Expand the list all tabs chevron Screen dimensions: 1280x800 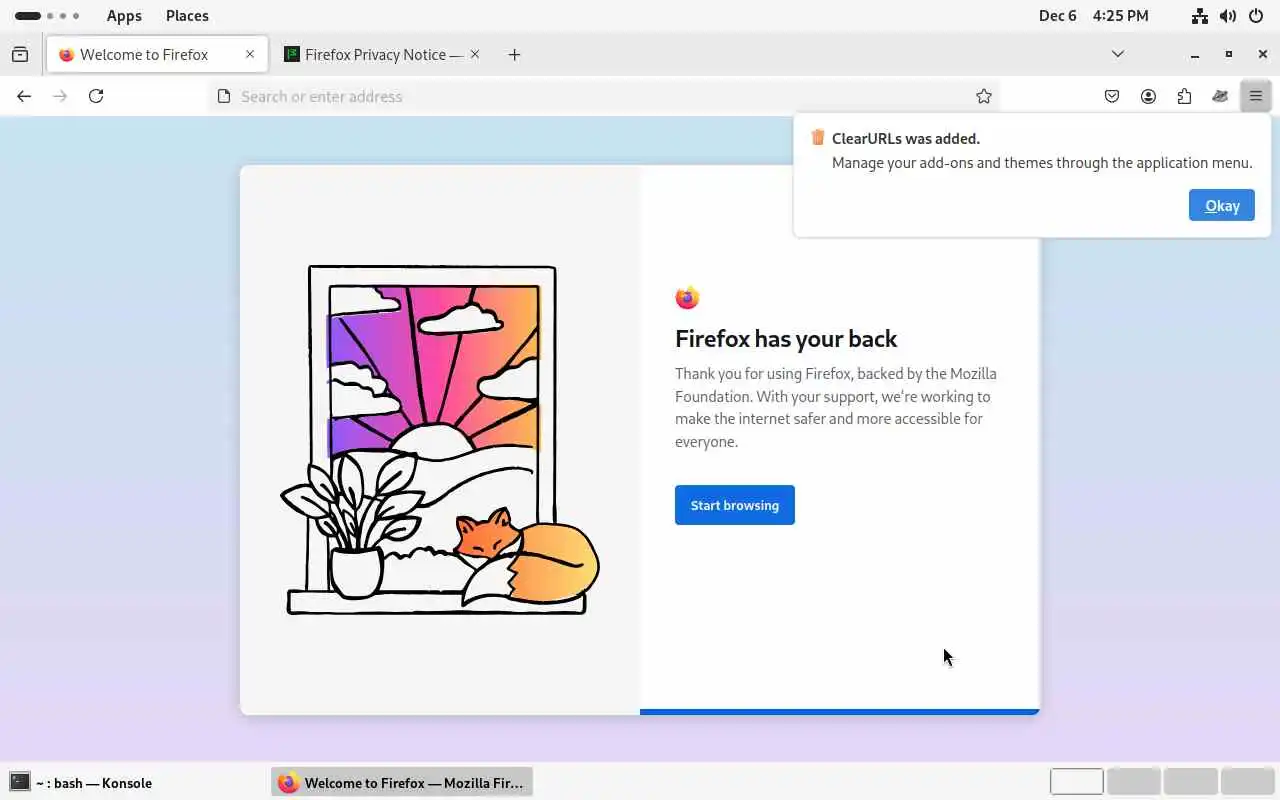[1118, 54]
